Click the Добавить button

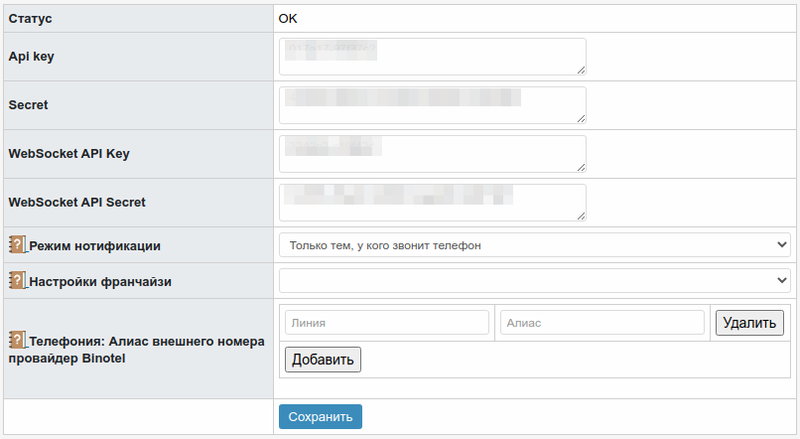tap(323, 359)
